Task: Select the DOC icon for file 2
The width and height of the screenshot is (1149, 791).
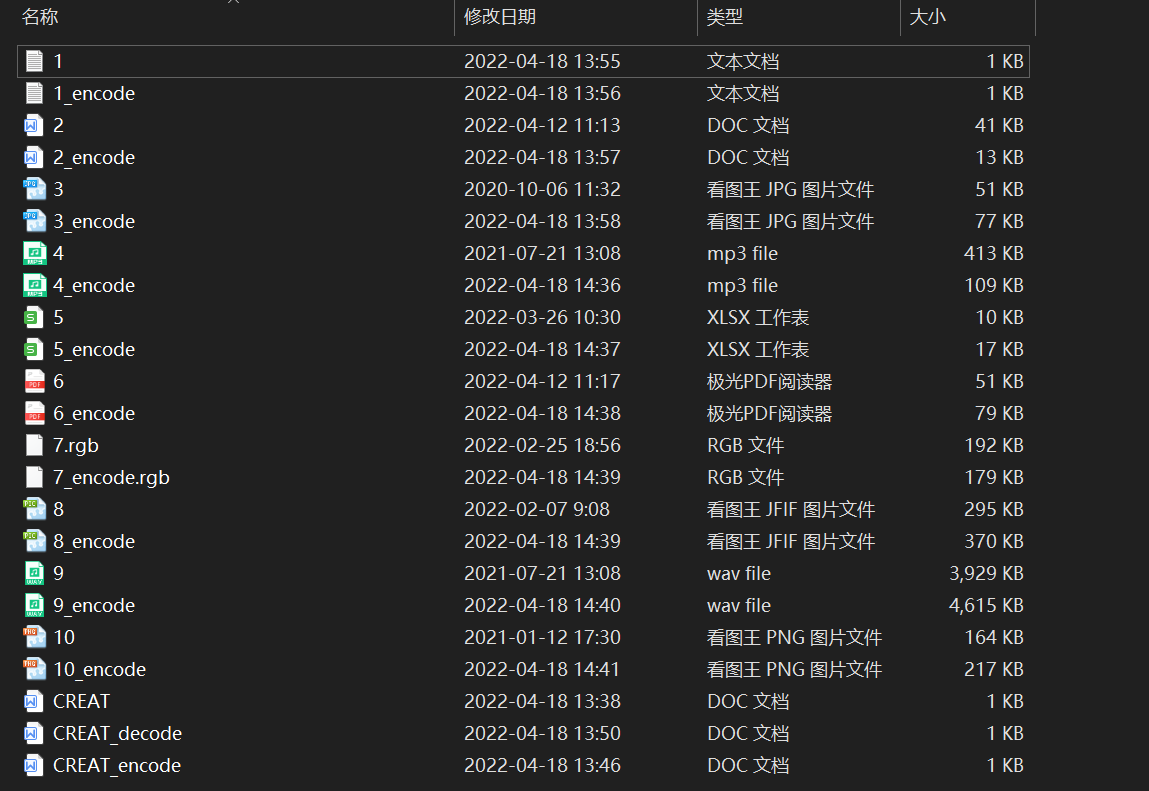Action: tap(34, 125)
